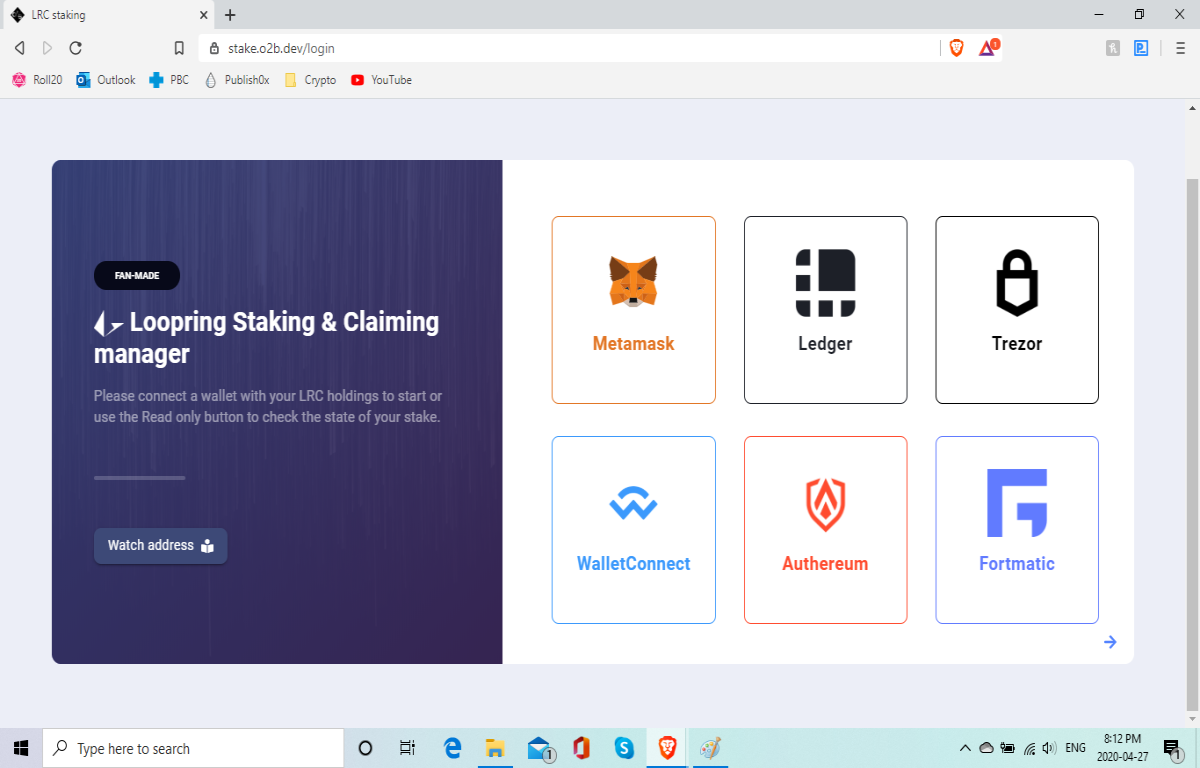Connect with the Metamask wallet card

[633, 310]
